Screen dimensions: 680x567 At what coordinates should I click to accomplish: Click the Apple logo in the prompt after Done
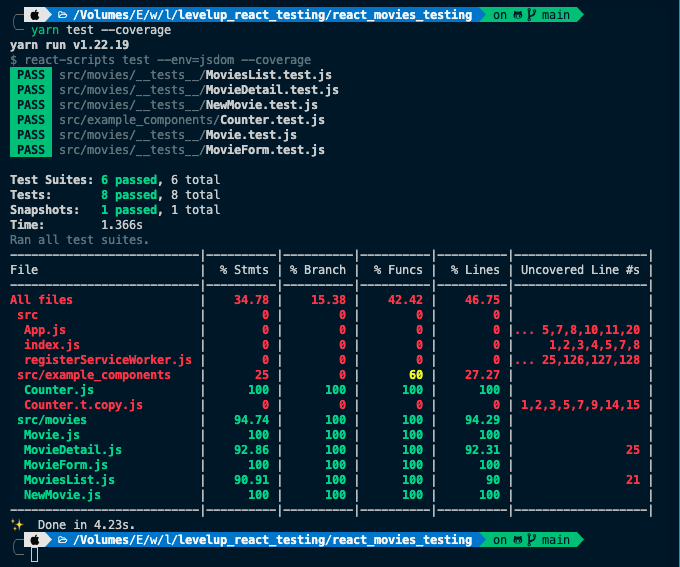coord(35,540)
